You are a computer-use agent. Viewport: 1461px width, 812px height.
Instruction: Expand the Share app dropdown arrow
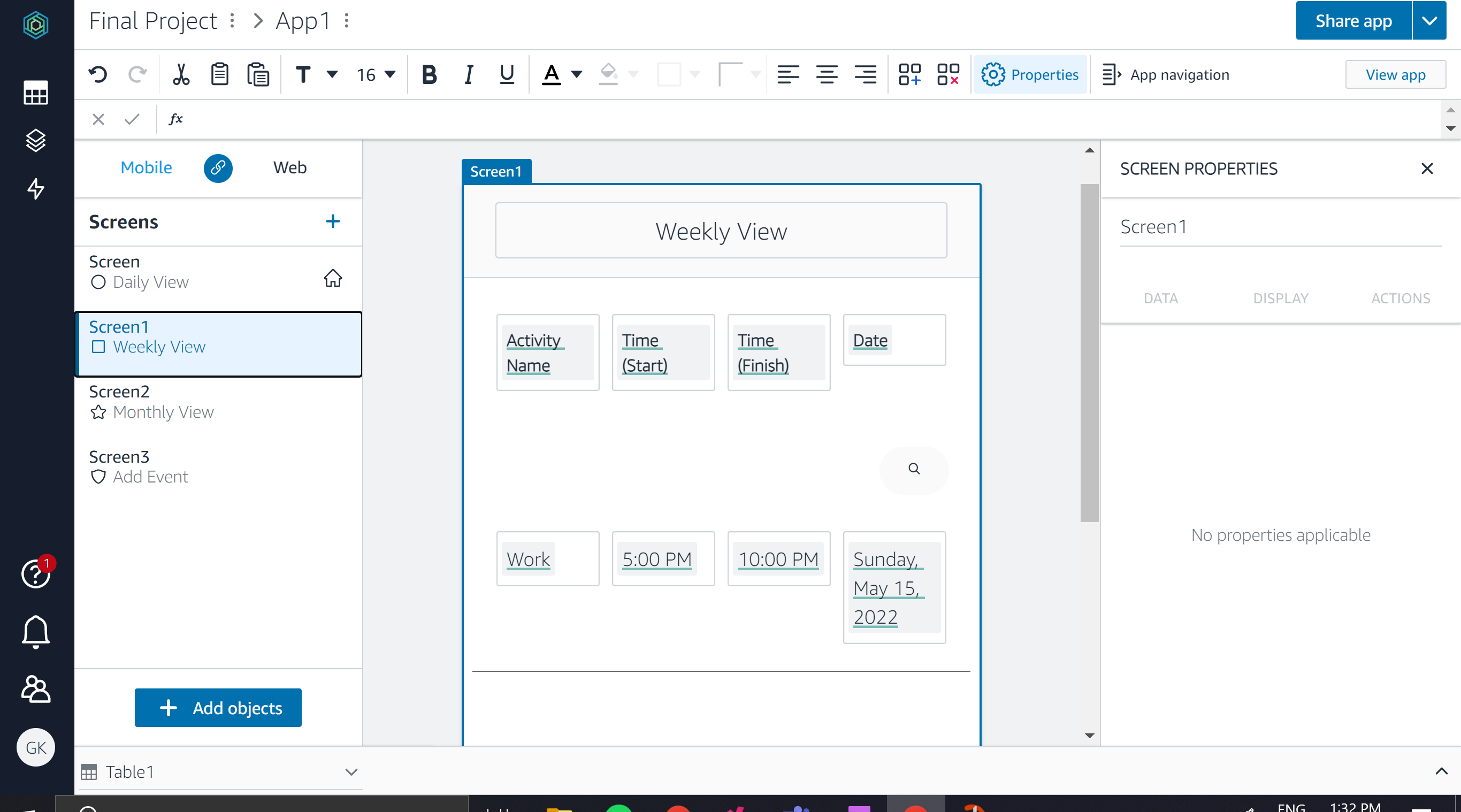click(x=1429, y=20)
